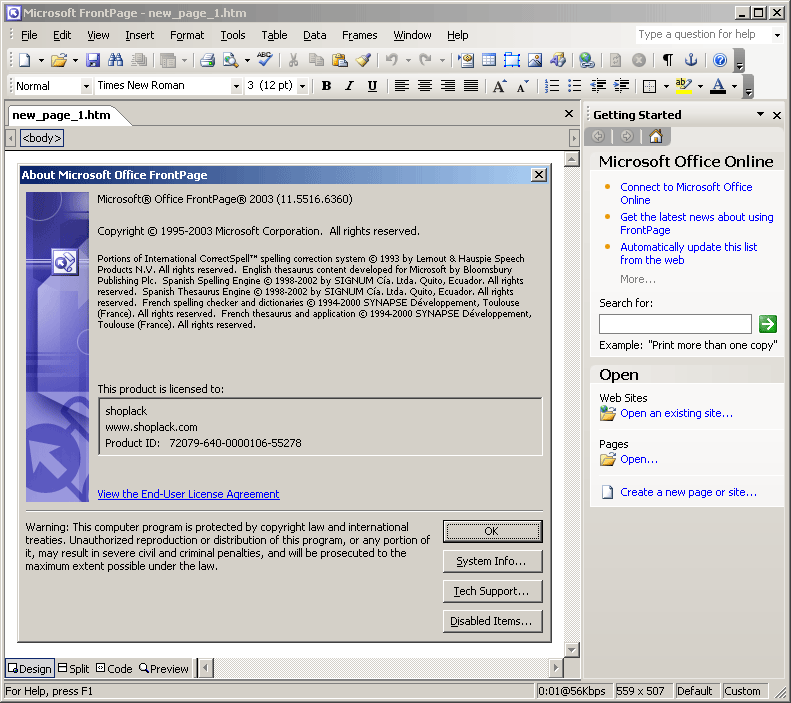
Task: Expand the Open button dropdown arrow
Action: click(75, 61)
